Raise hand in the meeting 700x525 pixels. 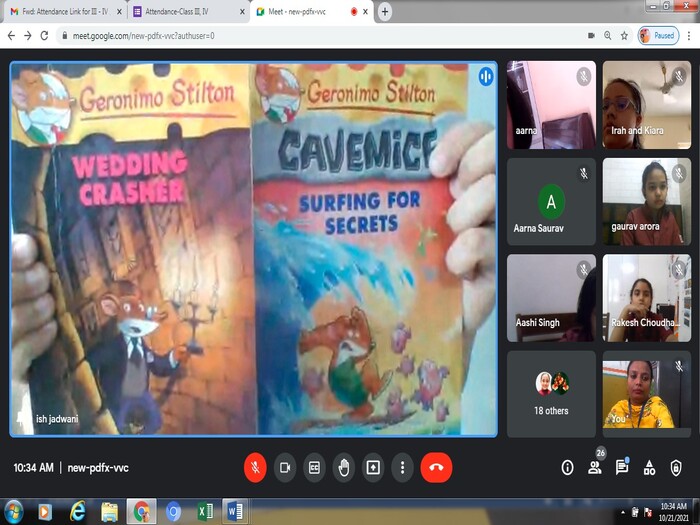click(344, 467)
